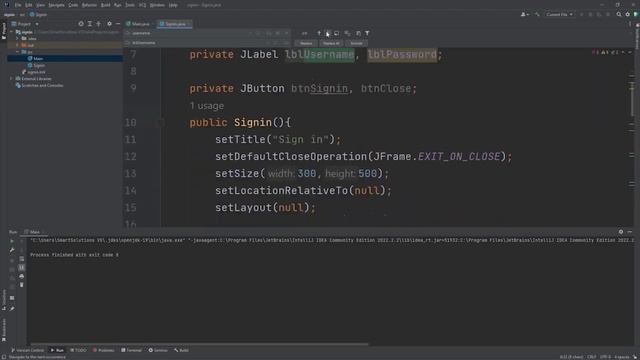Click Collapse All in Project panel

click(99, 24)
